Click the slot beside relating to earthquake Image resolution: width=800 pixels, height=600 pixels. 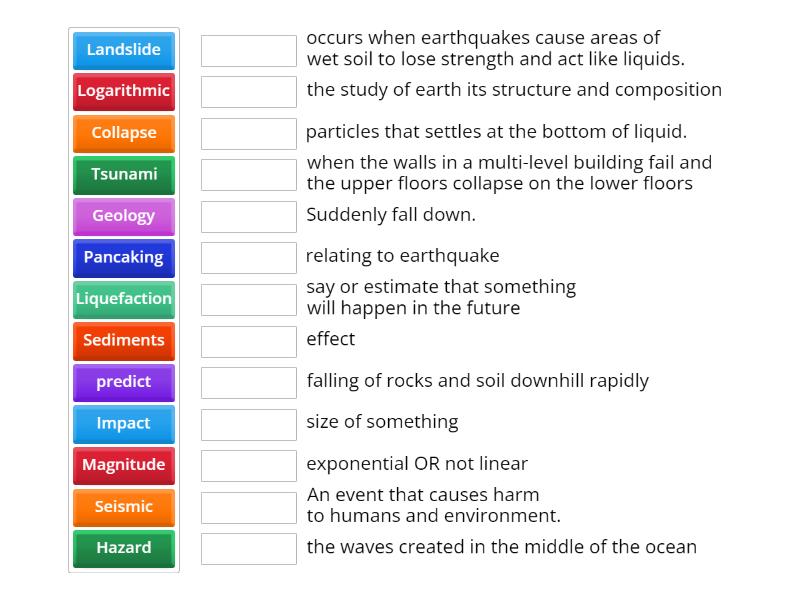248,257
